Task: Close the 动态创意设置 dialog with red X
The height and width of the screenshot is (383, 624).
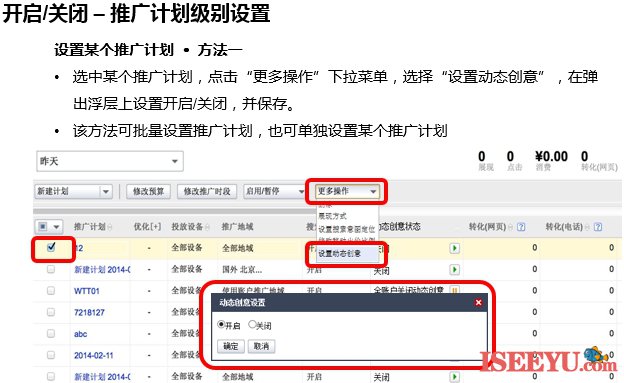Action: (478, 303)
